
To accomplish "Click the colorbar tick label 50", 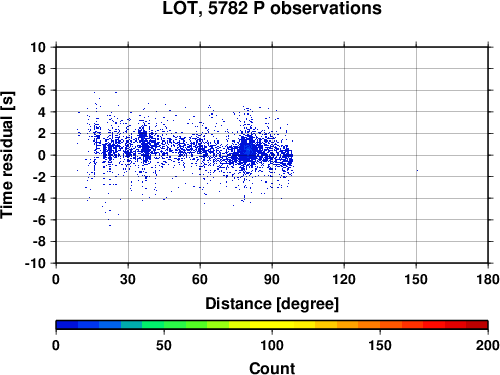I will pyautogui.click(x=164, y=345).
